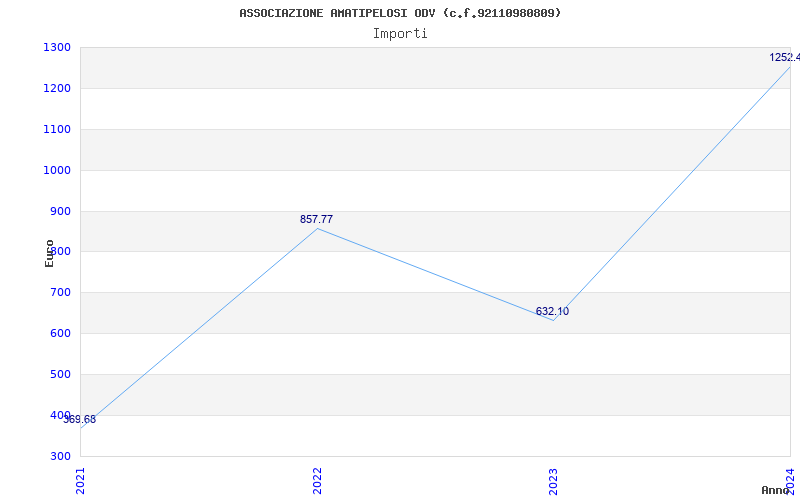Click the 1100 y-axis value
Viewport: 800px width, 500px height.
click(57, 129)
